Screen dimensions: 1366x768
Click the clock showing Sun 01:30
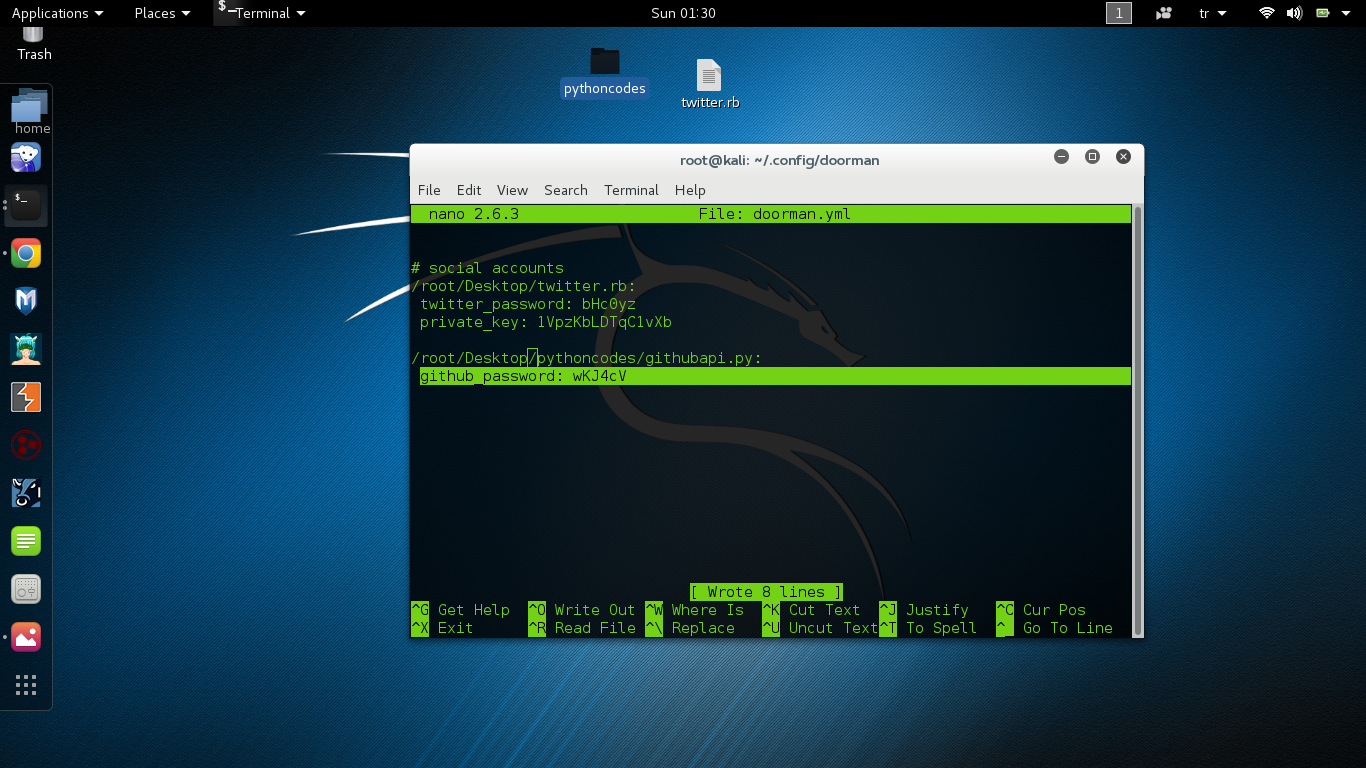click(x=683, y=13)
